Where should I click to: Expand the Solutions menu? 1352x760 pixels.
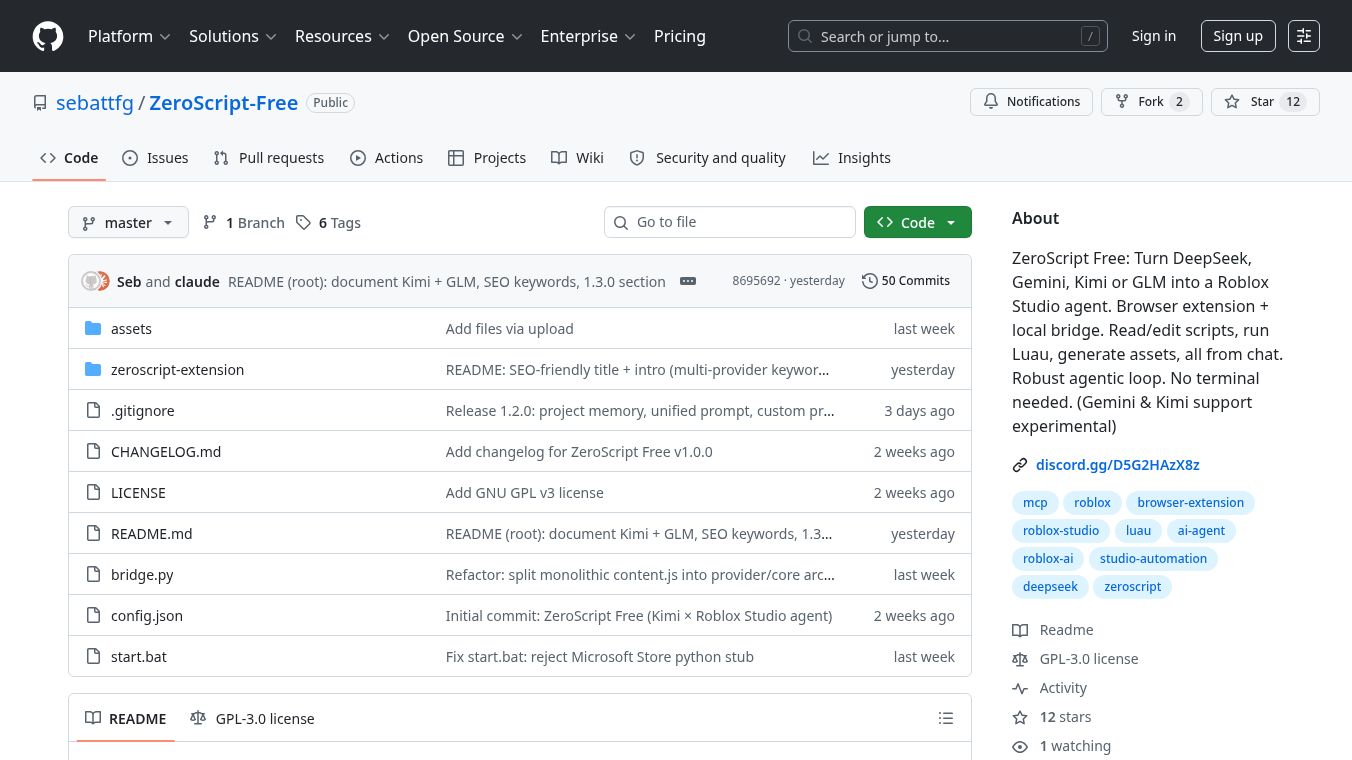(233, 36)
